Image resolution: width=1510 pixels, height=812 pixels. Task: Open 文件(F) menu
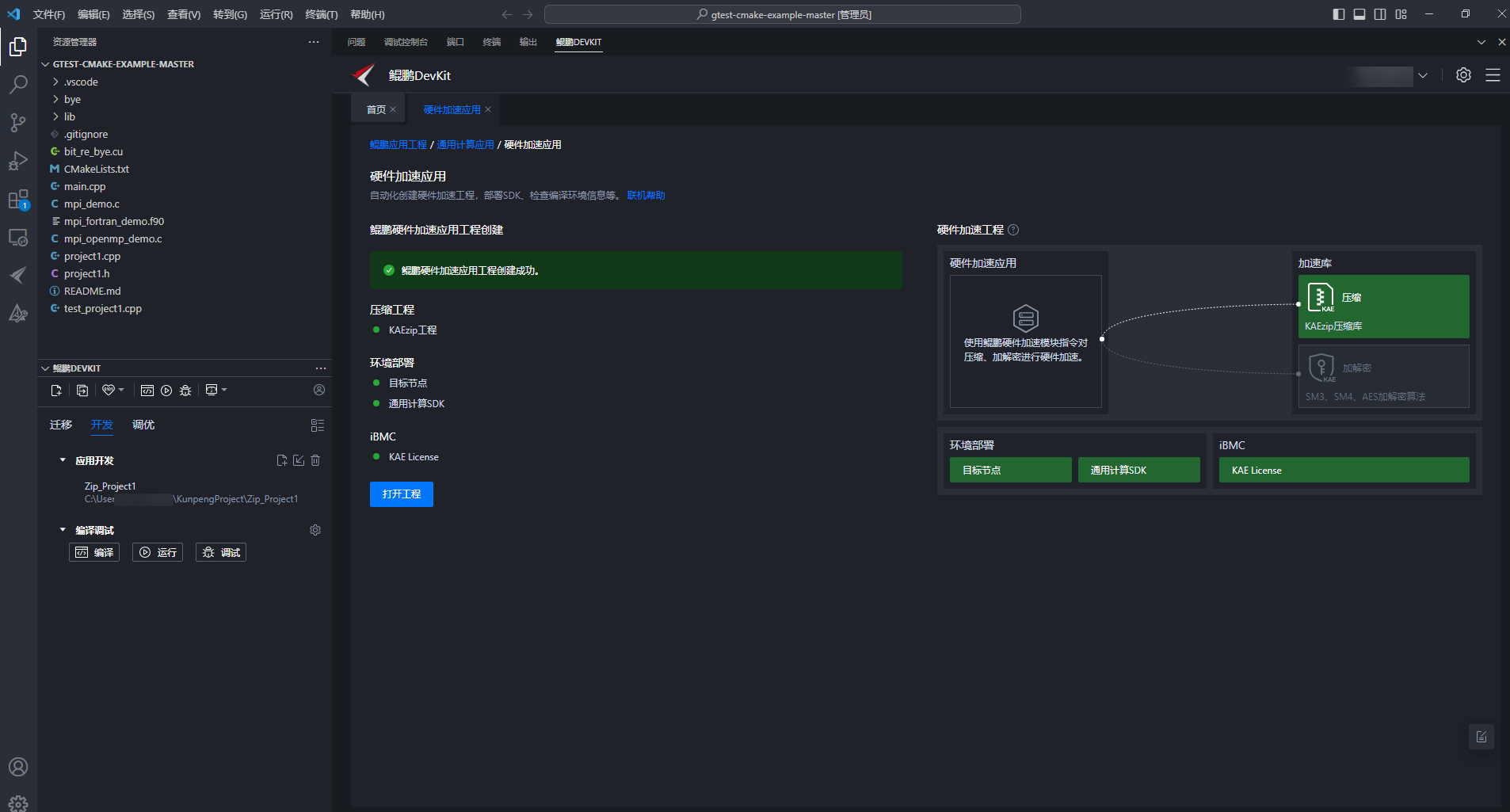coord(49,14)
